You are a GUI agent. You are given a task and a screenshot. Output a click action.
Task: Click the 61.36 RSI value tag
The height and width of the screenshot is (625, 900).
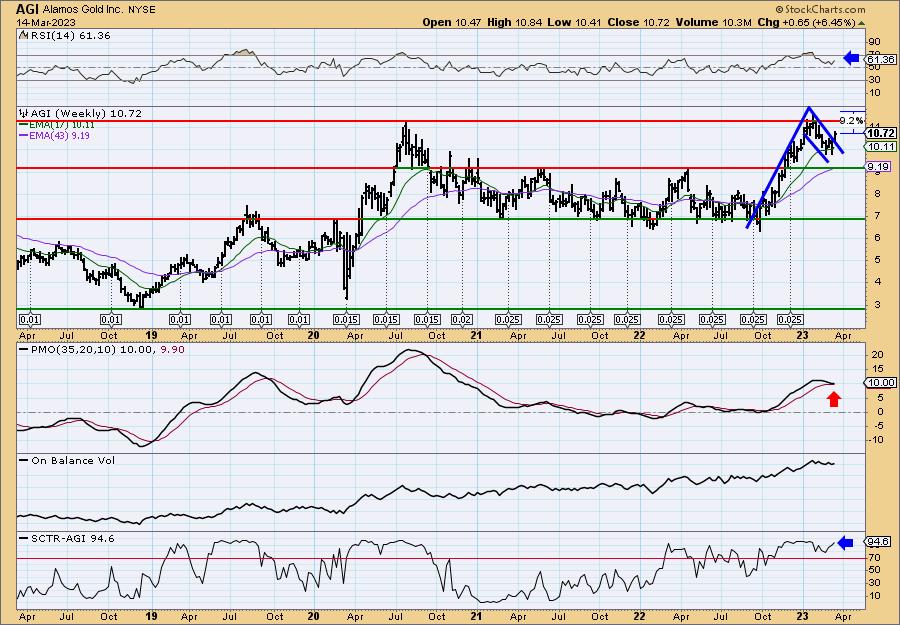[879, 60]
